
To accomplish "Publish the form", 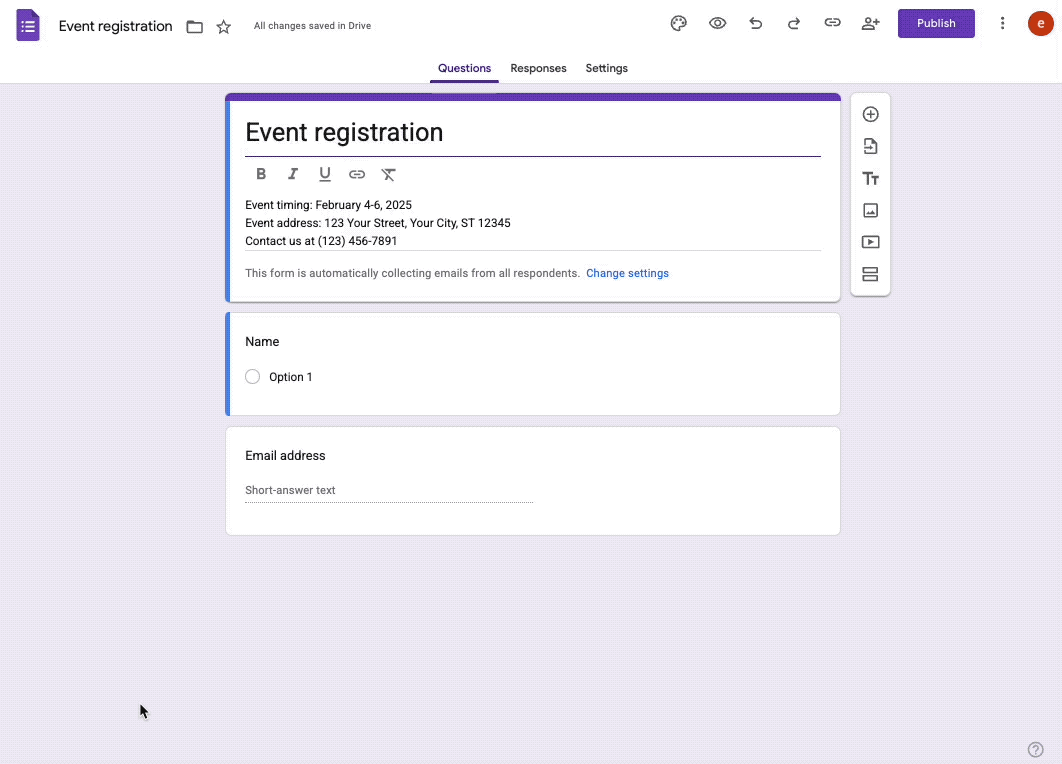I will 936,22.
